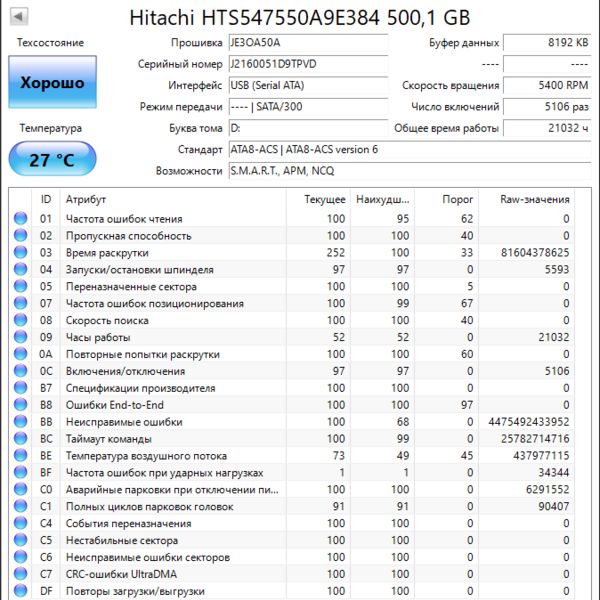The height and width of the screenshot is (600, 600).
Task: Go to previous disk with back arrow
Action: tap(18, 16)
